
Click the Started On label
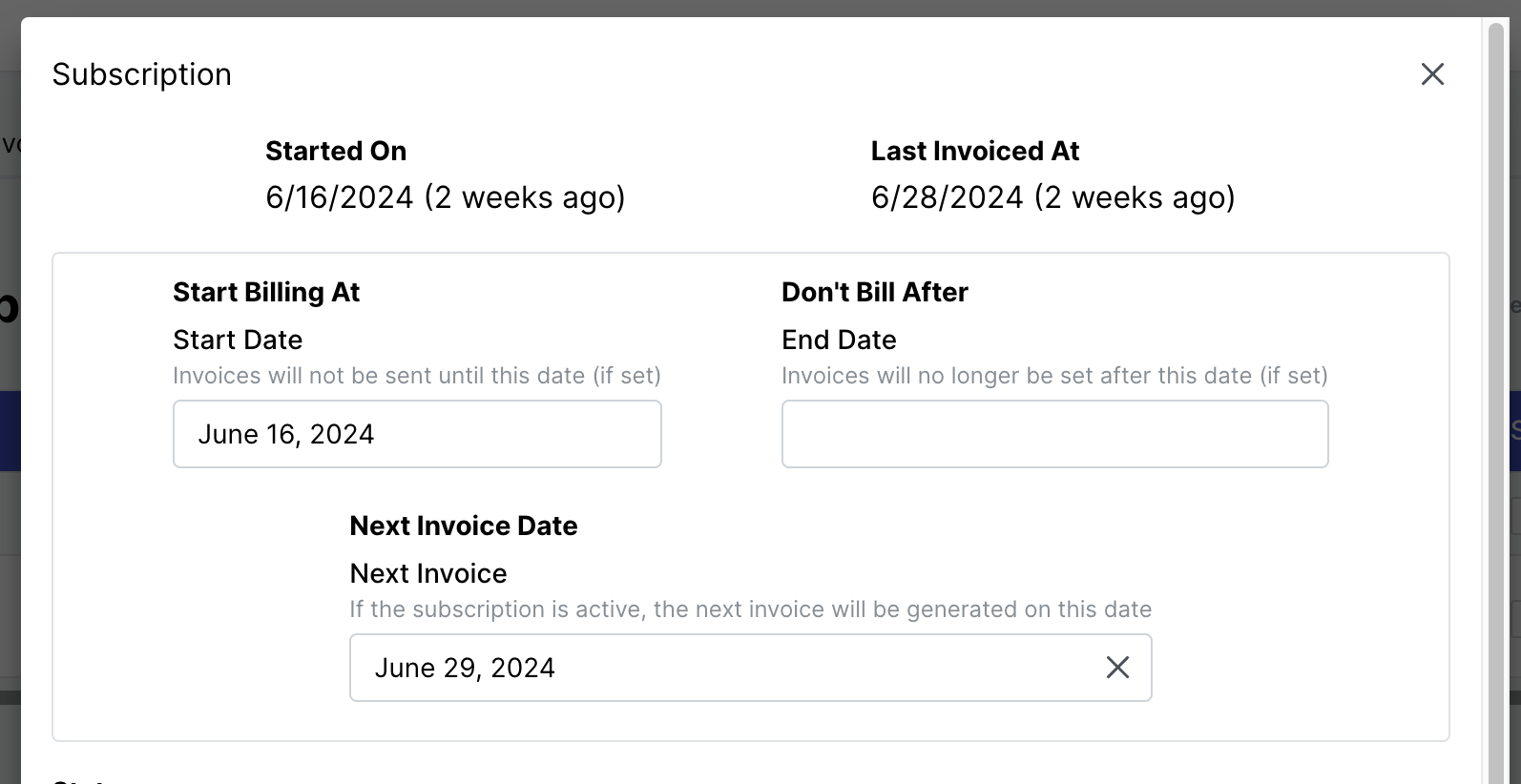pyautogui.click(x=336, y=151)
